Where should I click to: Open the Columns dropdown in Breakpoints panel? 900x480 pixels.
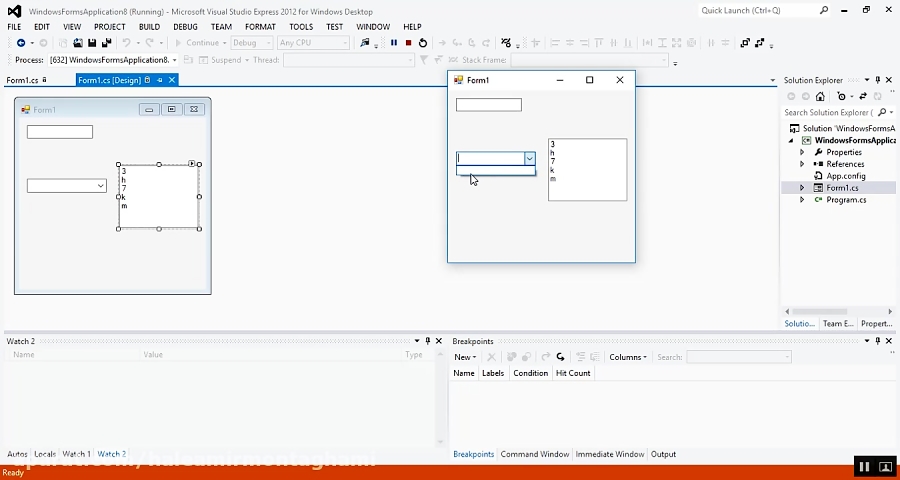pyautogui.click(x=627, y=357)
